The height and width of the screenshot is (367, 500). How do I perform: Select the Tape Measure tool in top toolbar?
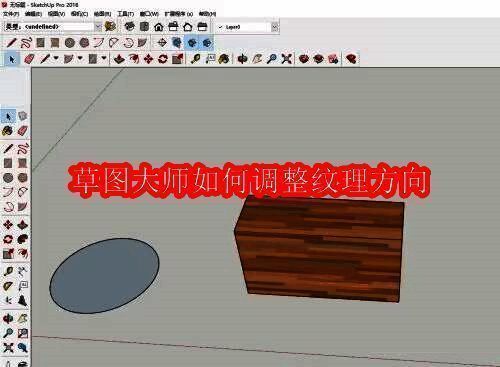(x=195, y=59)
